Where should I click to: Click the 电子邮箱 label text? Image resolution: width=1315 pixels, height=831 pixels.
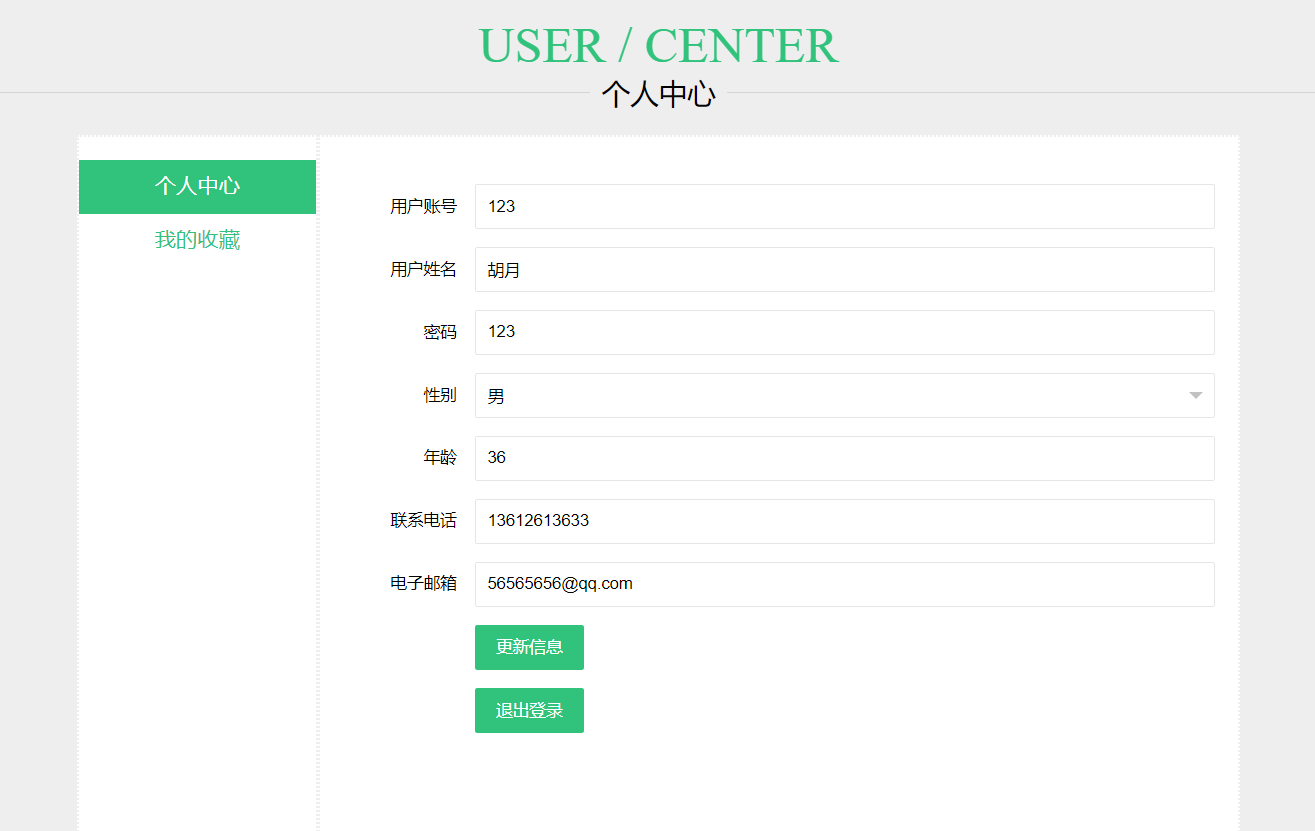click(x=423, y=584)
